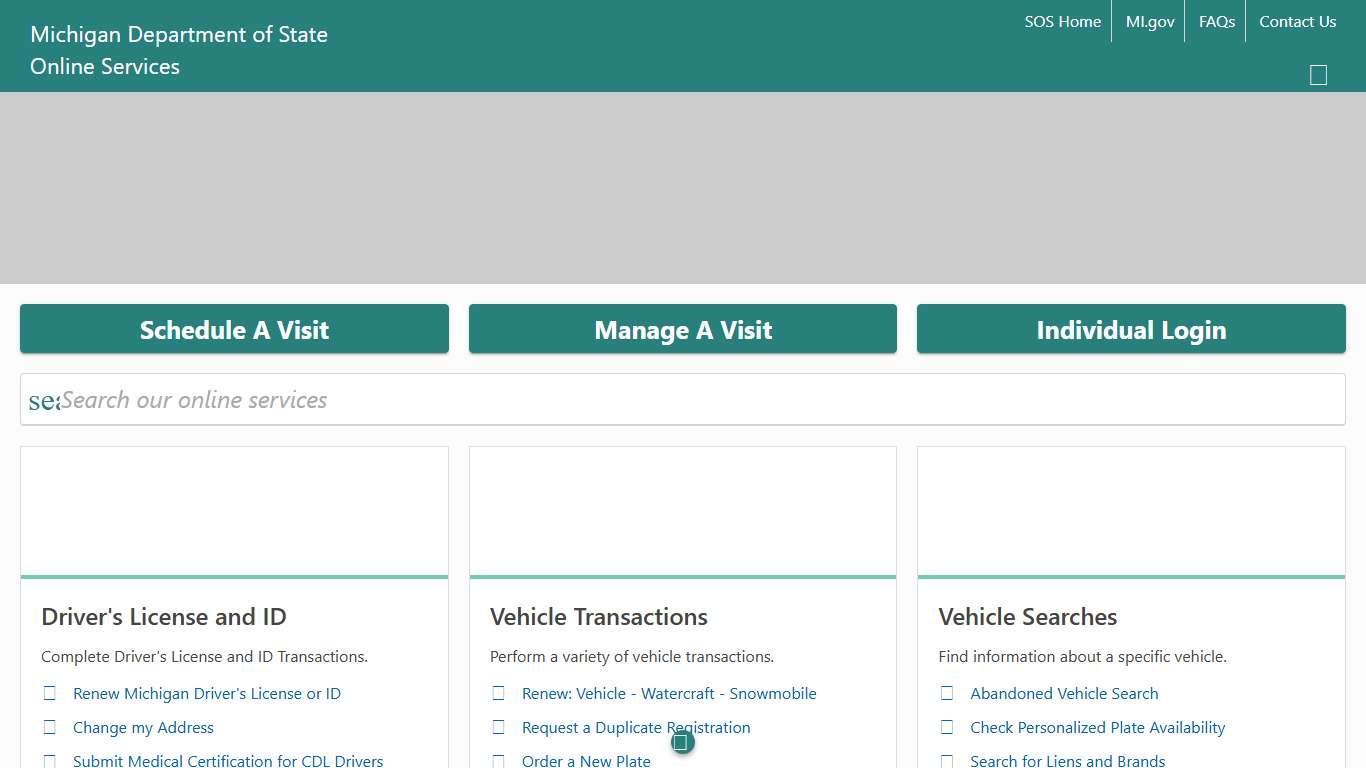
Task: Click the Vehicle Transactions card image
Action: [683, 510]
